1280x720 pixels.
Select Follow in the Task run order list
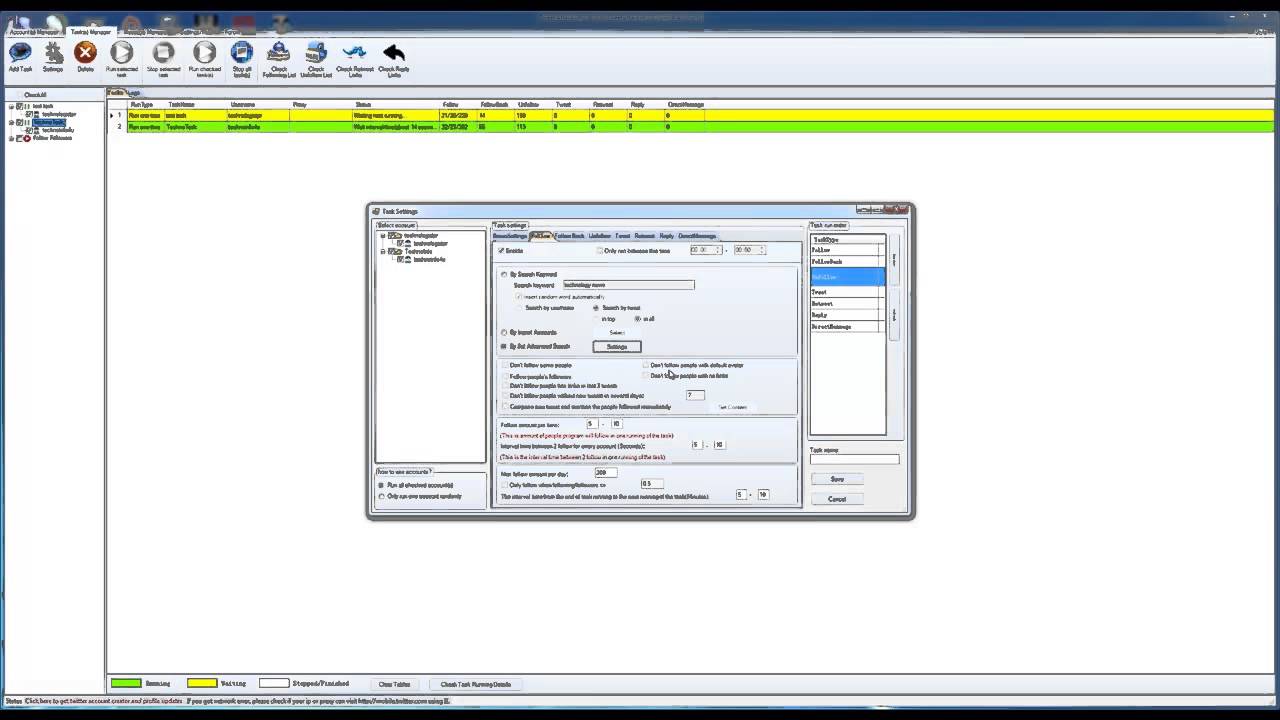click(847, 250)
